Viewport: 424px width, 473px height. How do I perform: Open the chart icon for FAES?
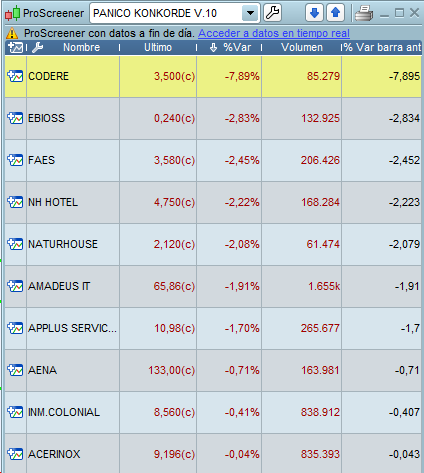(15, 160)
